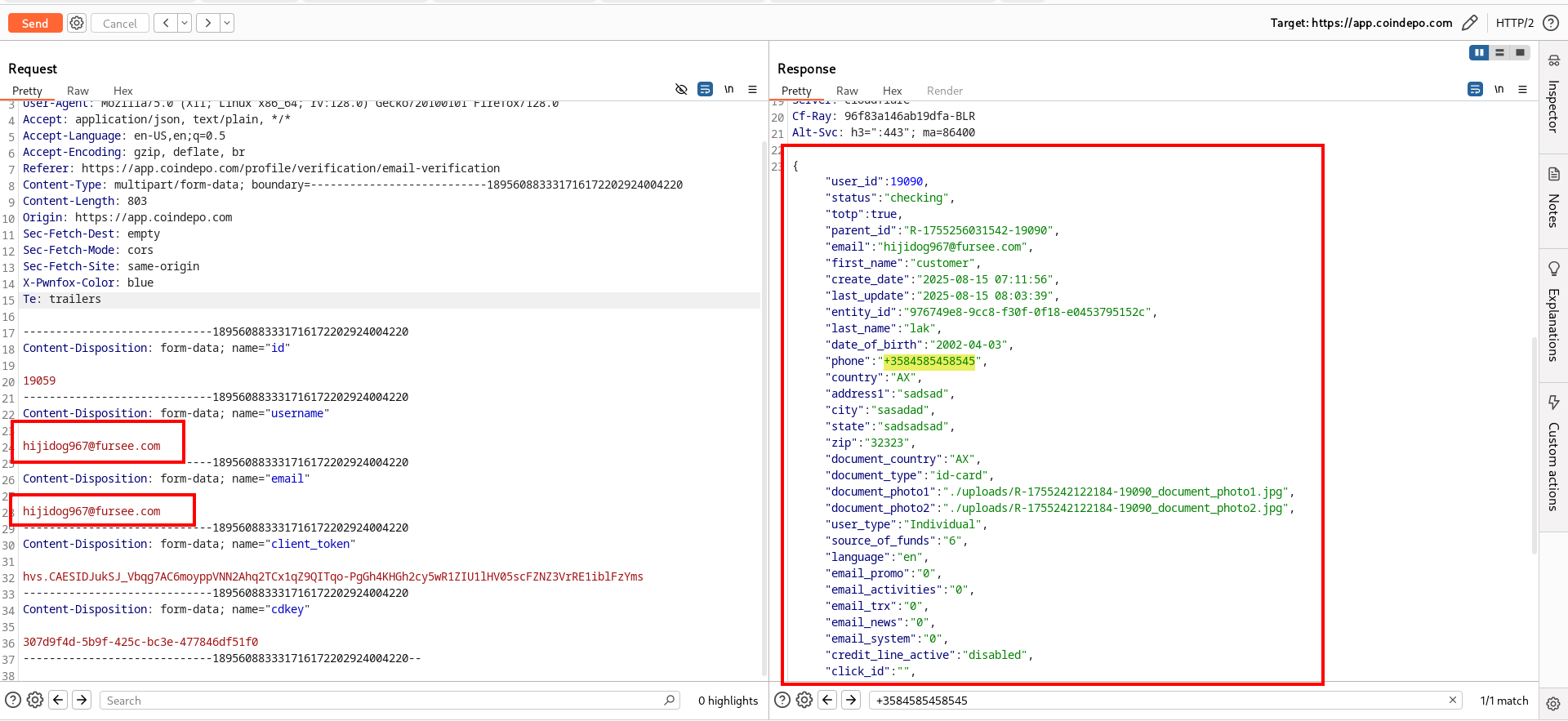Open the Inspector side panel

click(1553, 94)
